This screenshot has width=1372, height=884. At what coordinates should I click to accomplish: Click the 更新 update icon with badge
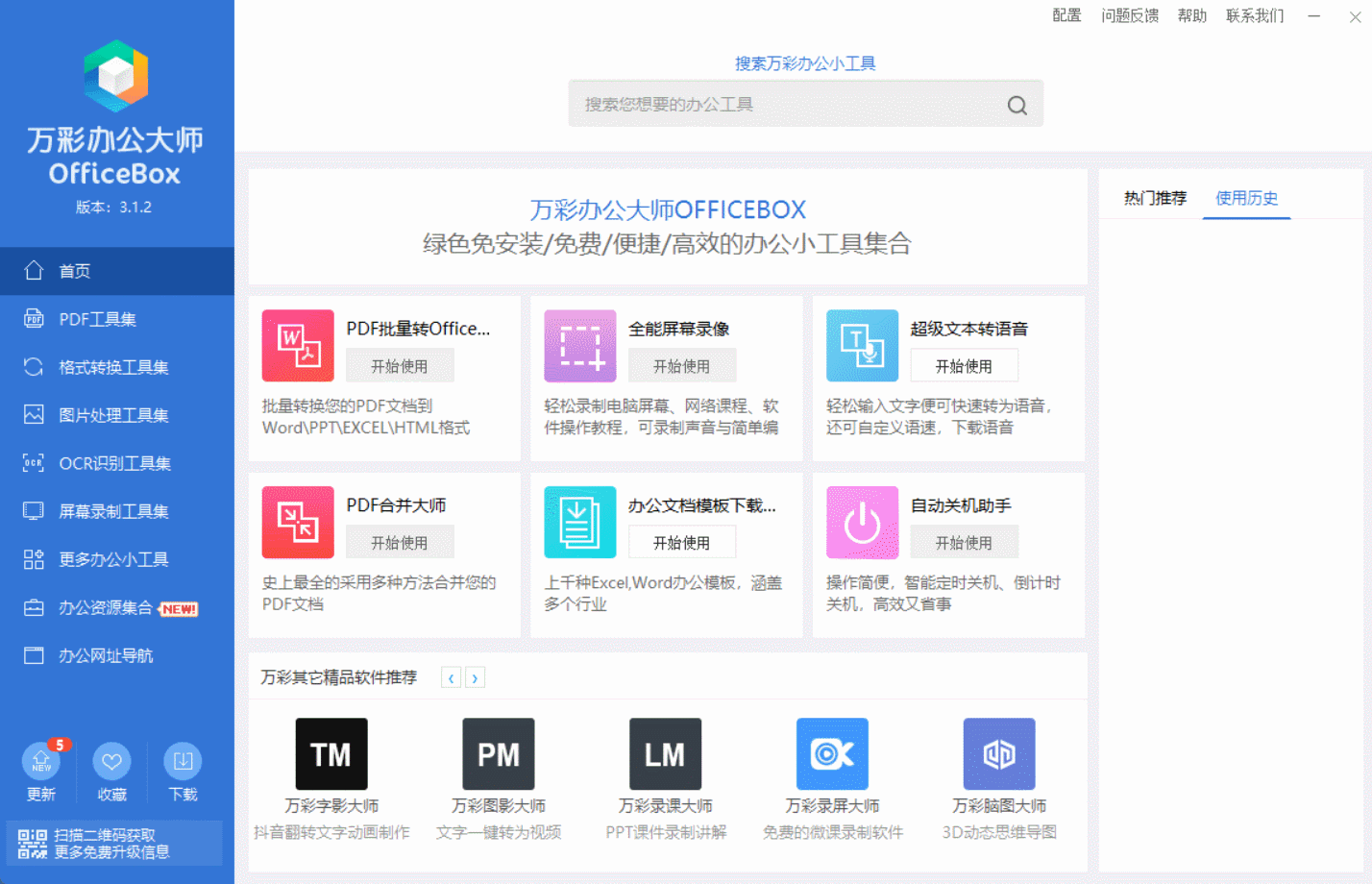point(41,762)
